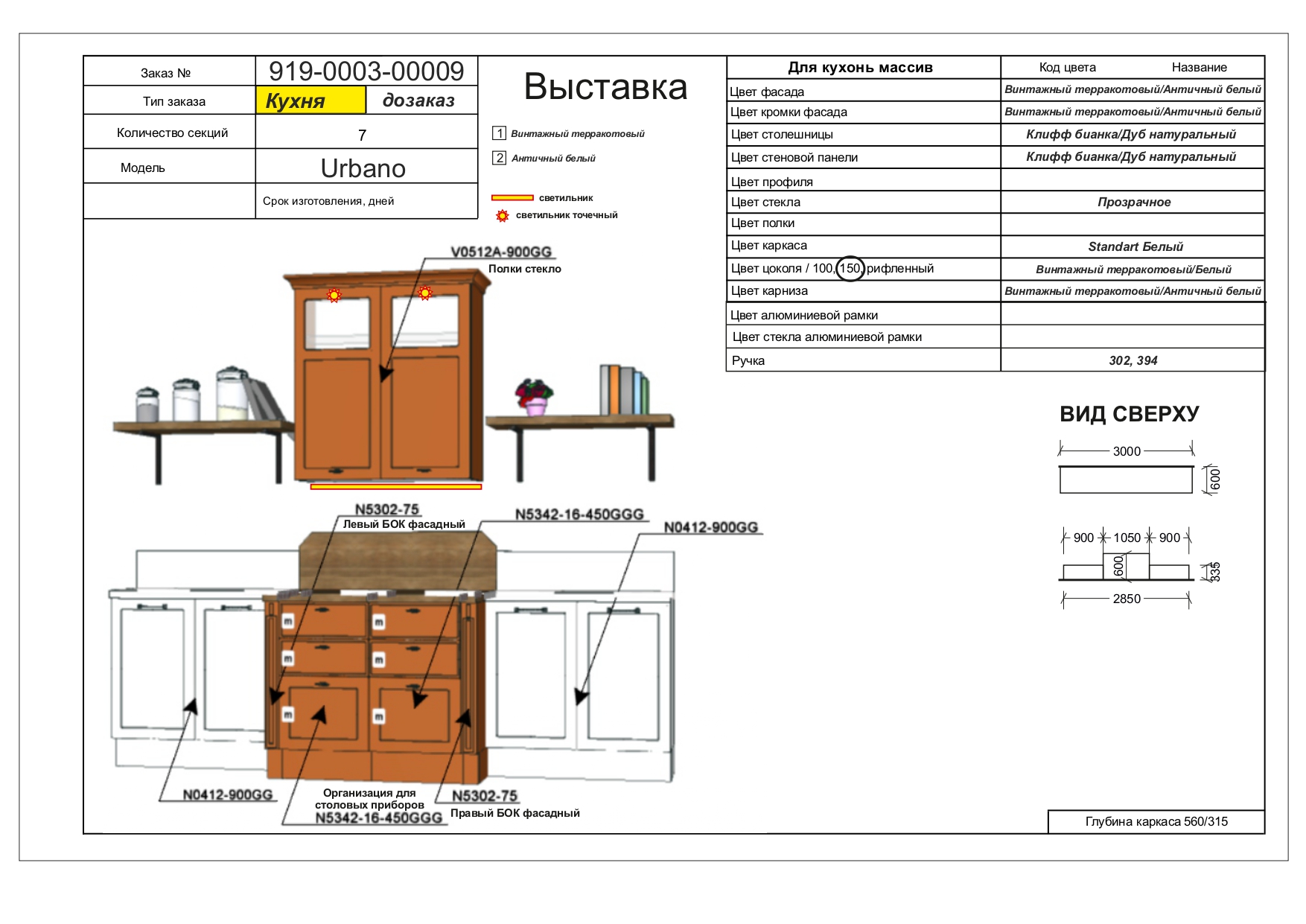Image resolution: width=1306 pixels, height=924 pixels.
Task: Click the circled 150 plinth height value
Action: click(850, 268)
